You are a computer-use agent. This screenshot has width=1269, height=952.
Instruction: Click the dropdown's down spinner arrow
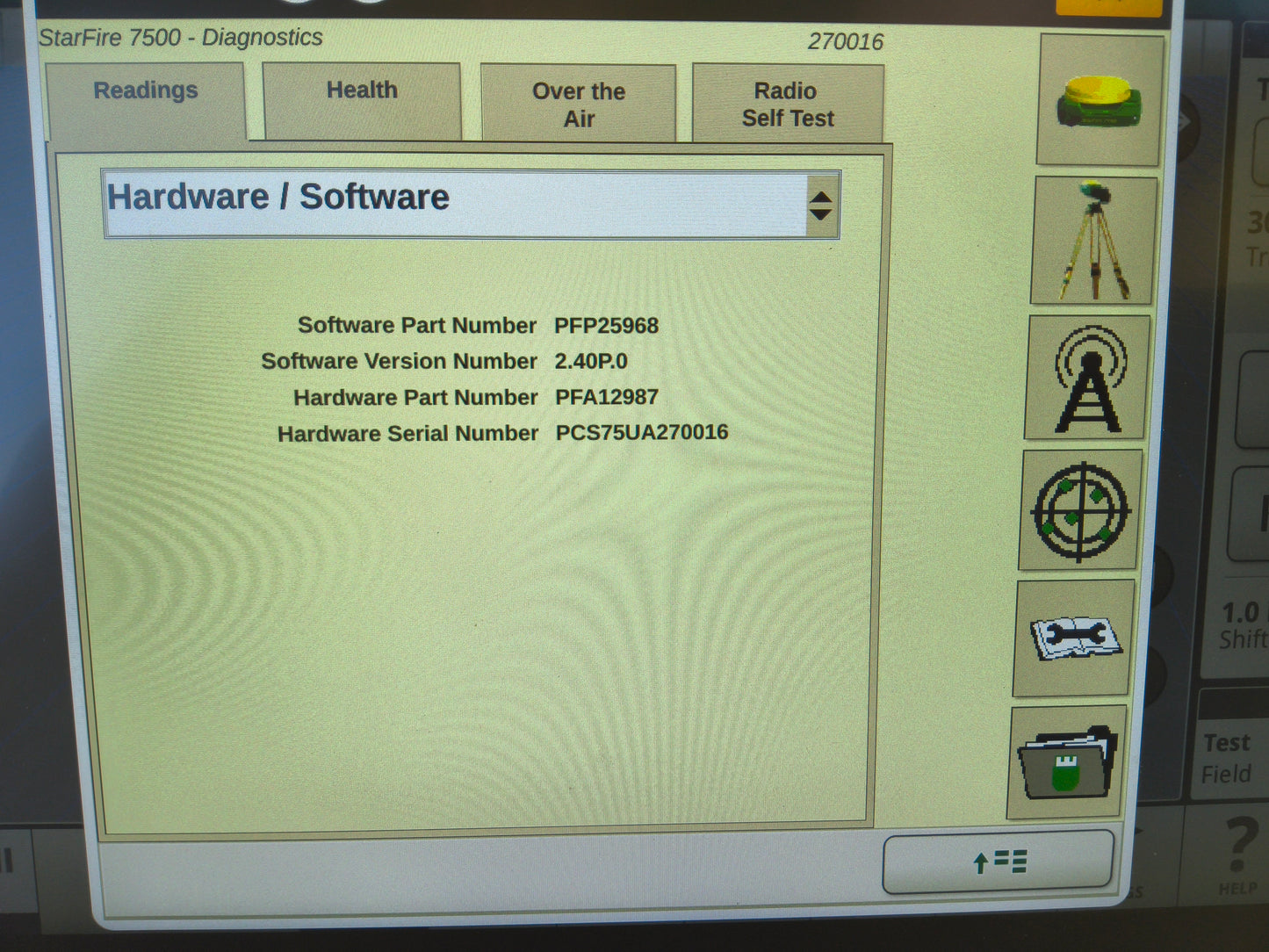(822, 214)
